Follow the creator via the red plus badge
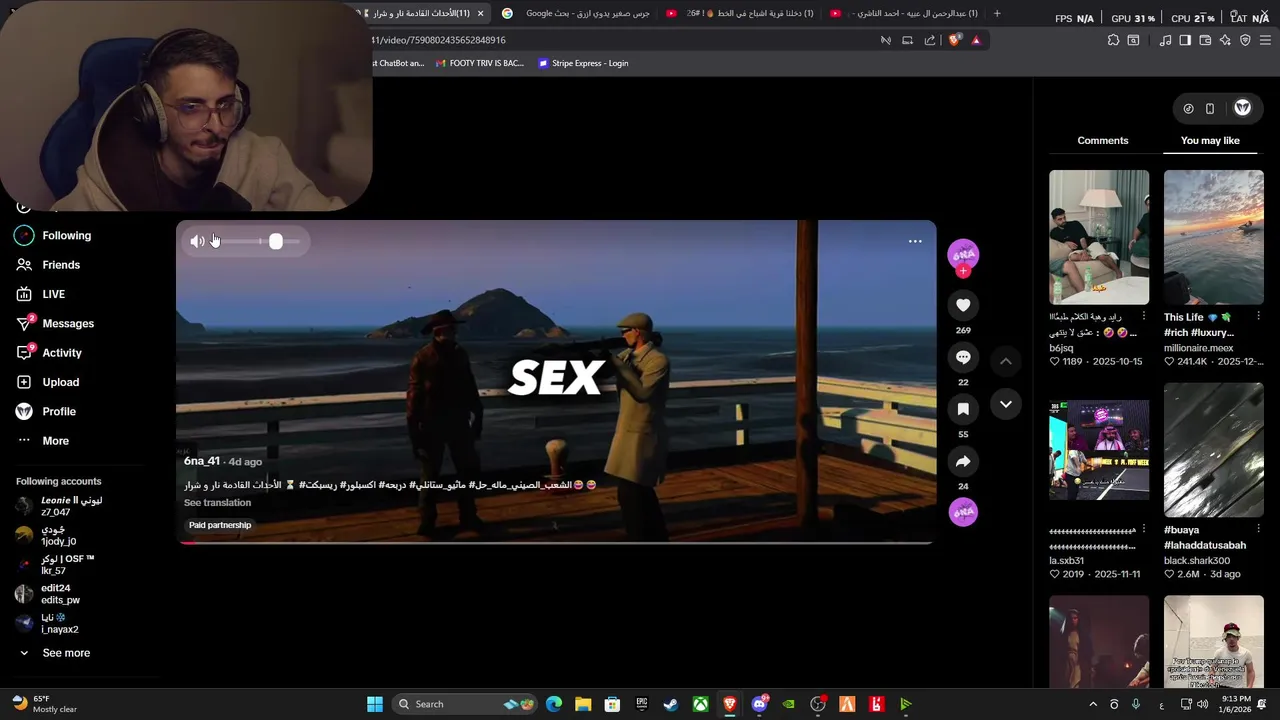This screenshot has height=720, width=1280. tap(963, 271)
